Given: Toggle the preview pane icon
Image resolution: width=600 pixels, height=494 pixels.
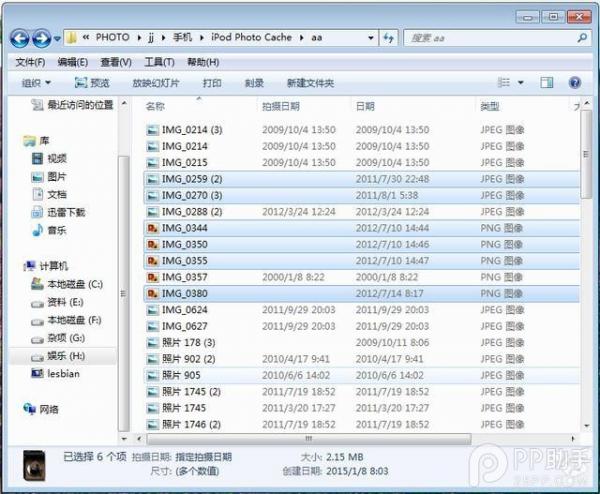Looking at the screenshot, I should [x=546, y=82].
